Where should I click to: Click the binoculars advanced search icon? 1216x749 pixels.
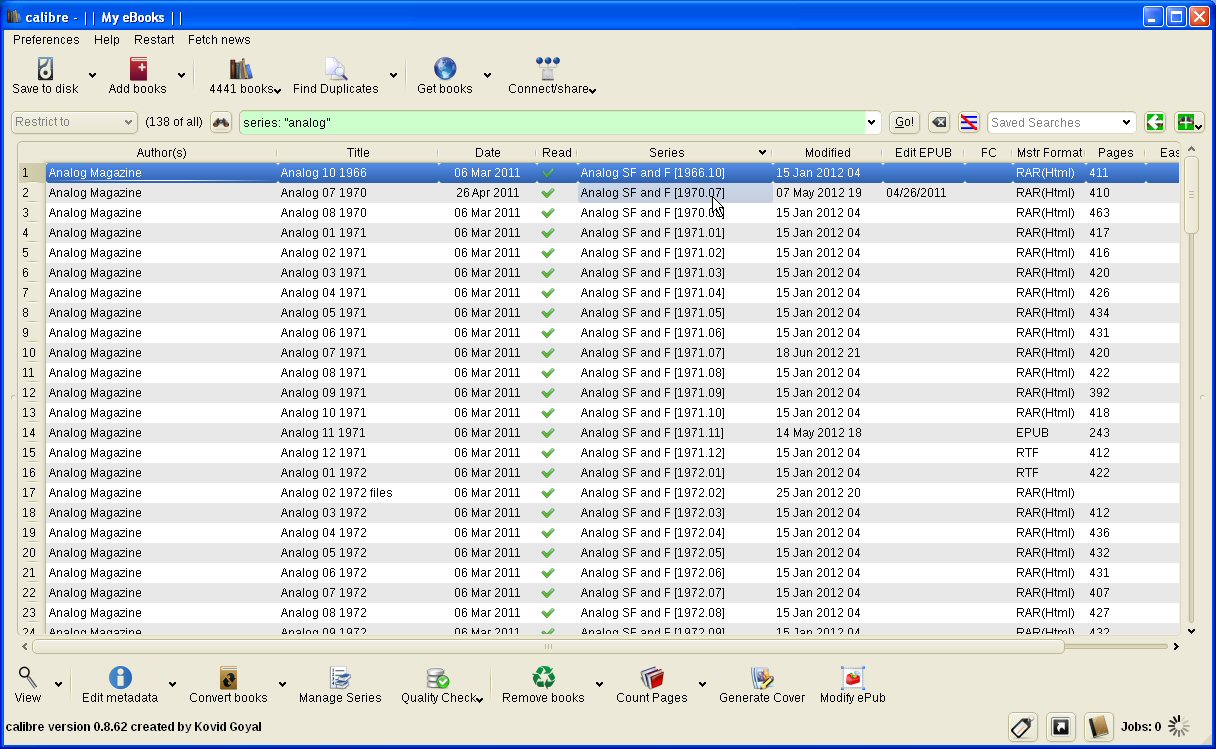pyautogui.click(x=221, y=122)
